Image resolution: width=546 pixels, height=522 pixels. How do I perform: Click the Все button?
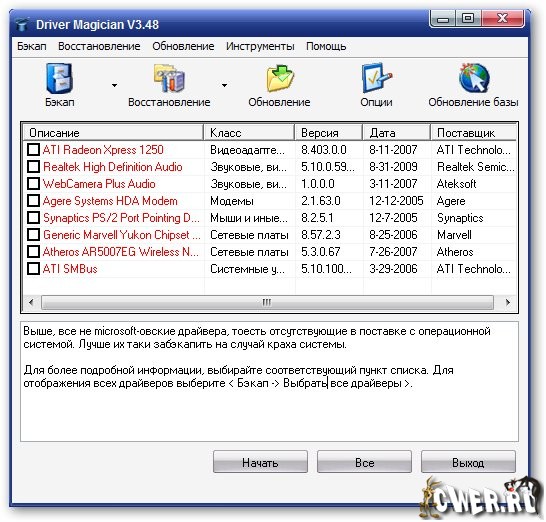pos(364,462)
